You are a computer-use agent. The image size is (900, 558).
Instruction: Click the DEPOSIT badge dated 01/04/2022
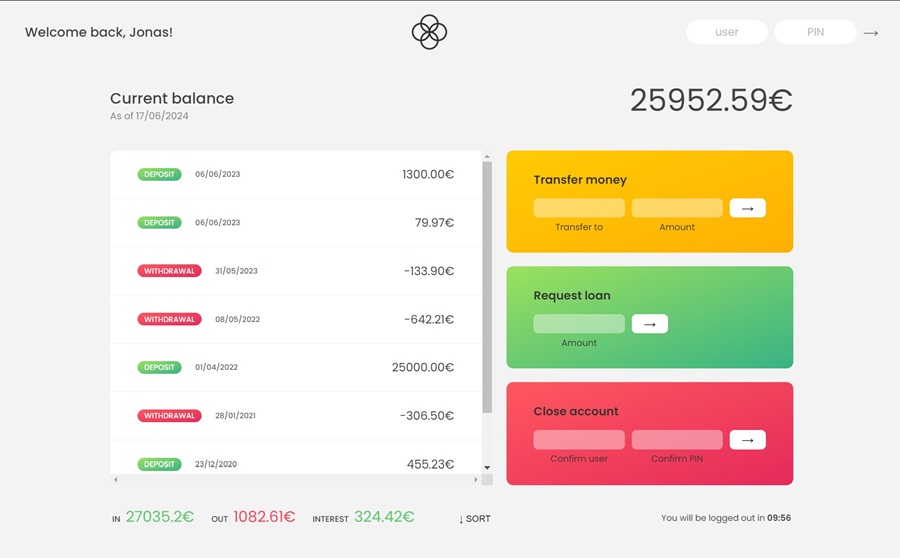(160, 367)
